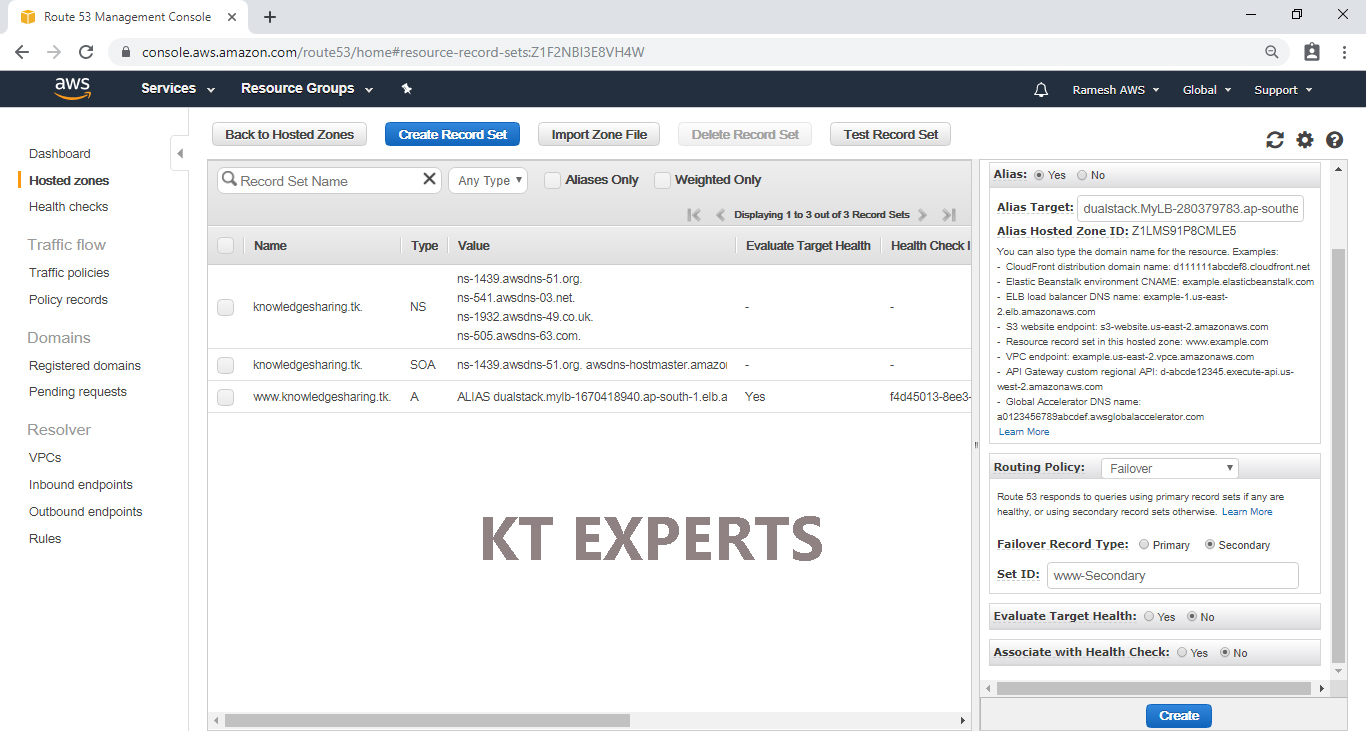The image size is (1366, 736).
Task: Open Health checks in the sidebar
Action: click(68, 207)
